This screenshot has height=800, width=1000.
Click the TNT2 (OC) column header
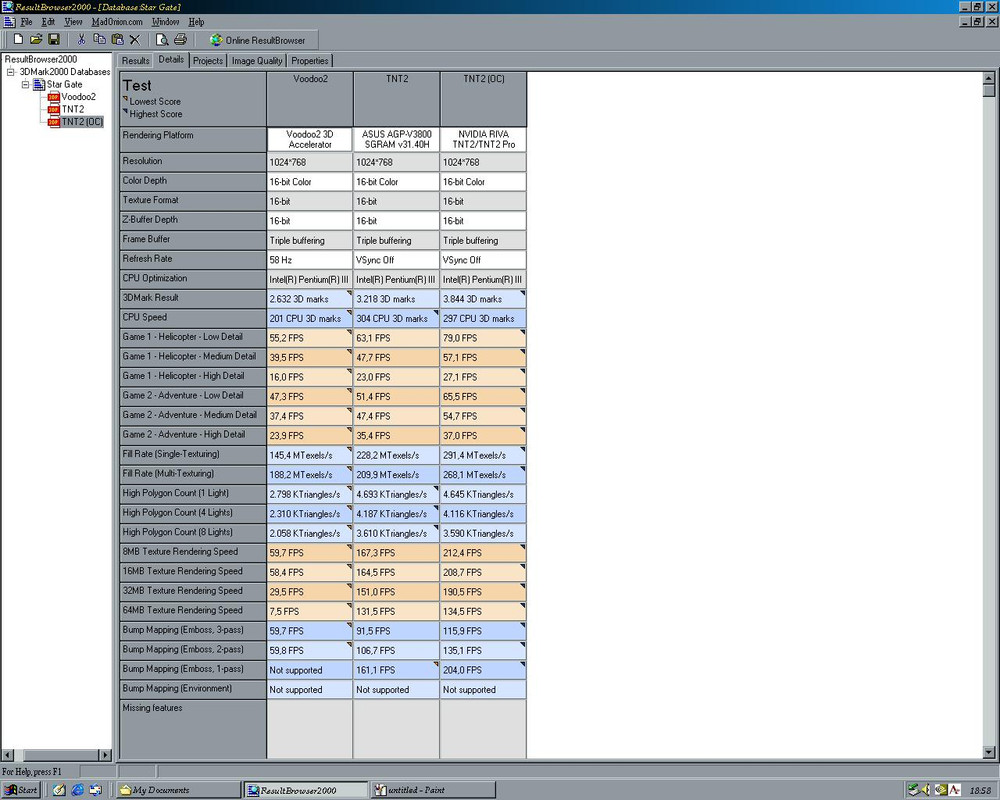coord(483,99)
